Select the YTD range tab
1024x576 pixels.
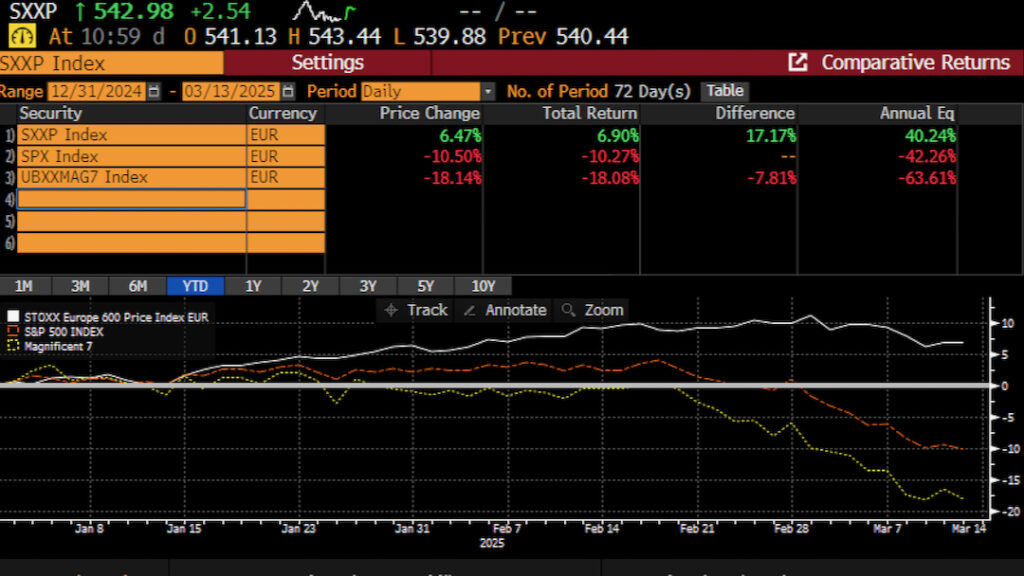195,286
